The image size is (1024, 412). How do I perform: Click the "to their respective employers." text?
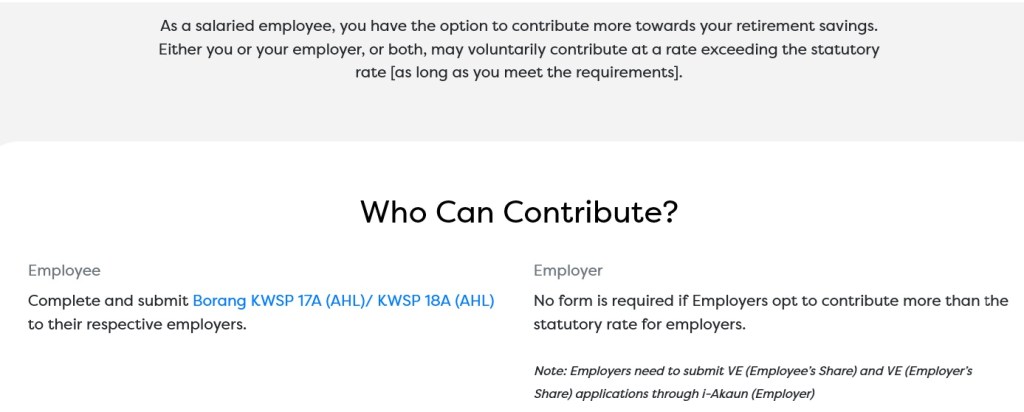tap(137, 325)
